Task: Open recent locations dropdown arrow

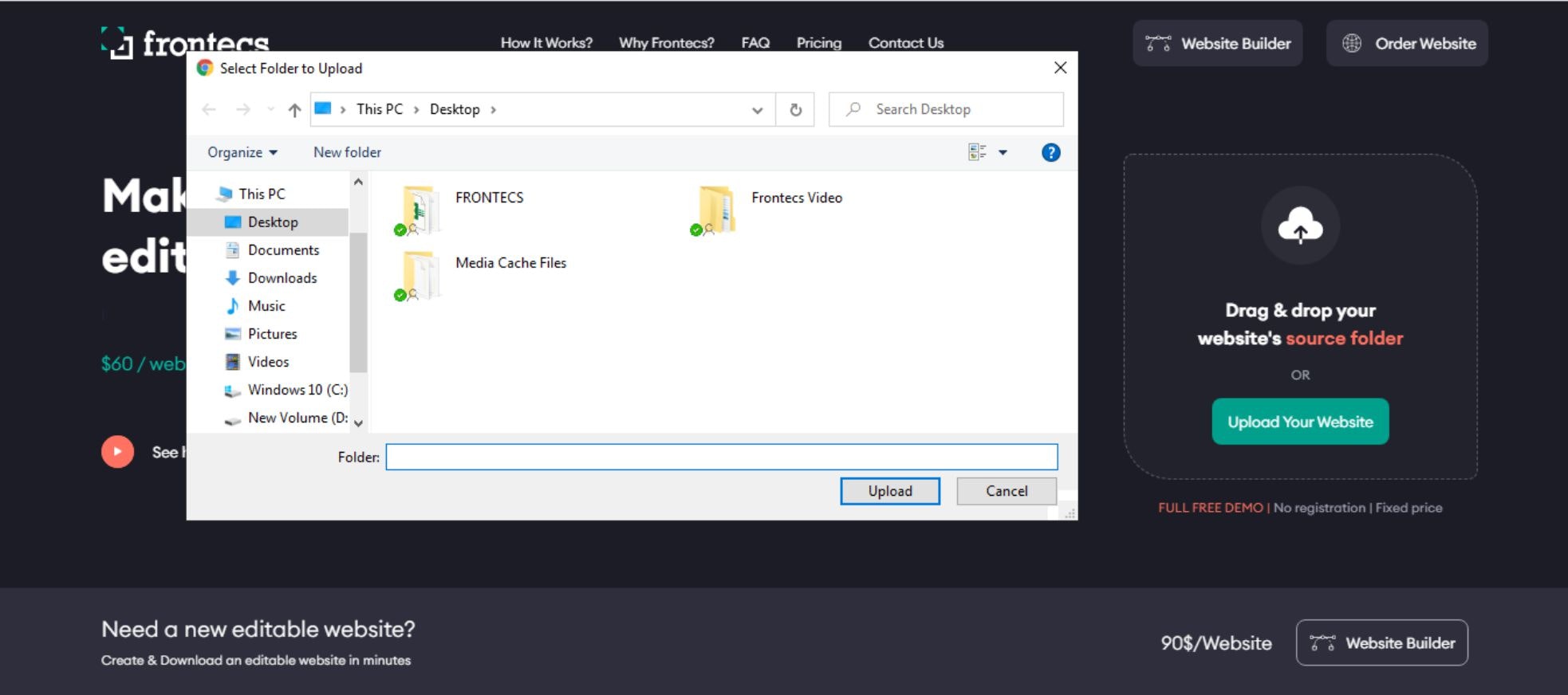Action: (270, 110)
